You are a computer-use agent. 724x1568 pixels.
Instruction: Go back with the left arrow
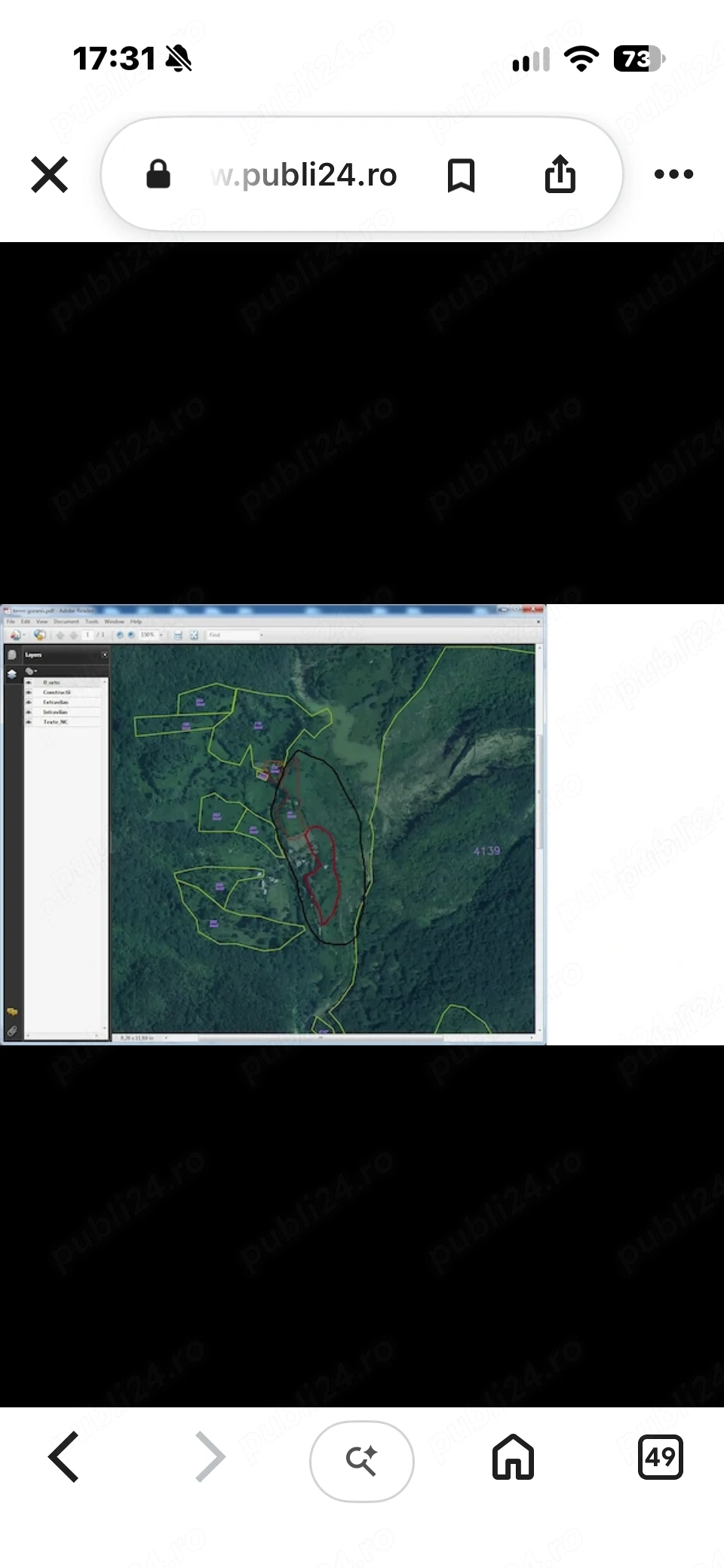point(64,1456)
